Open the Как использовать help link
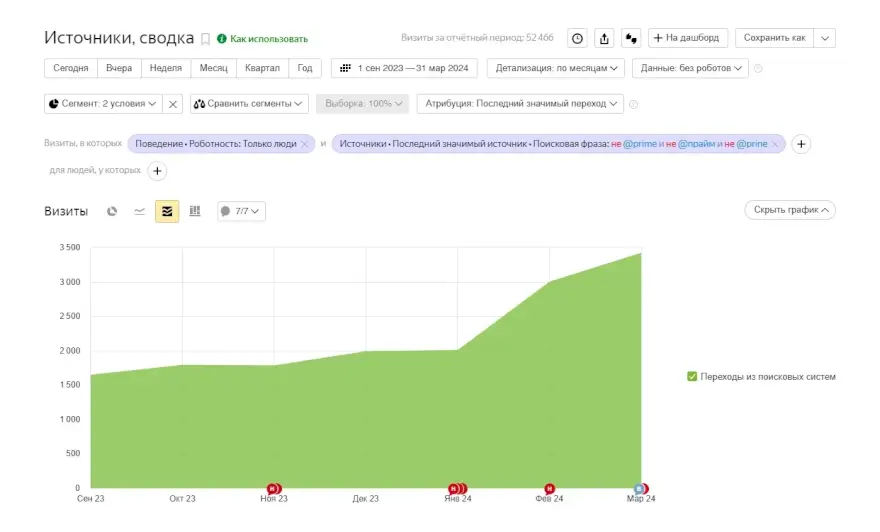The height and width of the screenshot is (532, 880). click(268, 39)
